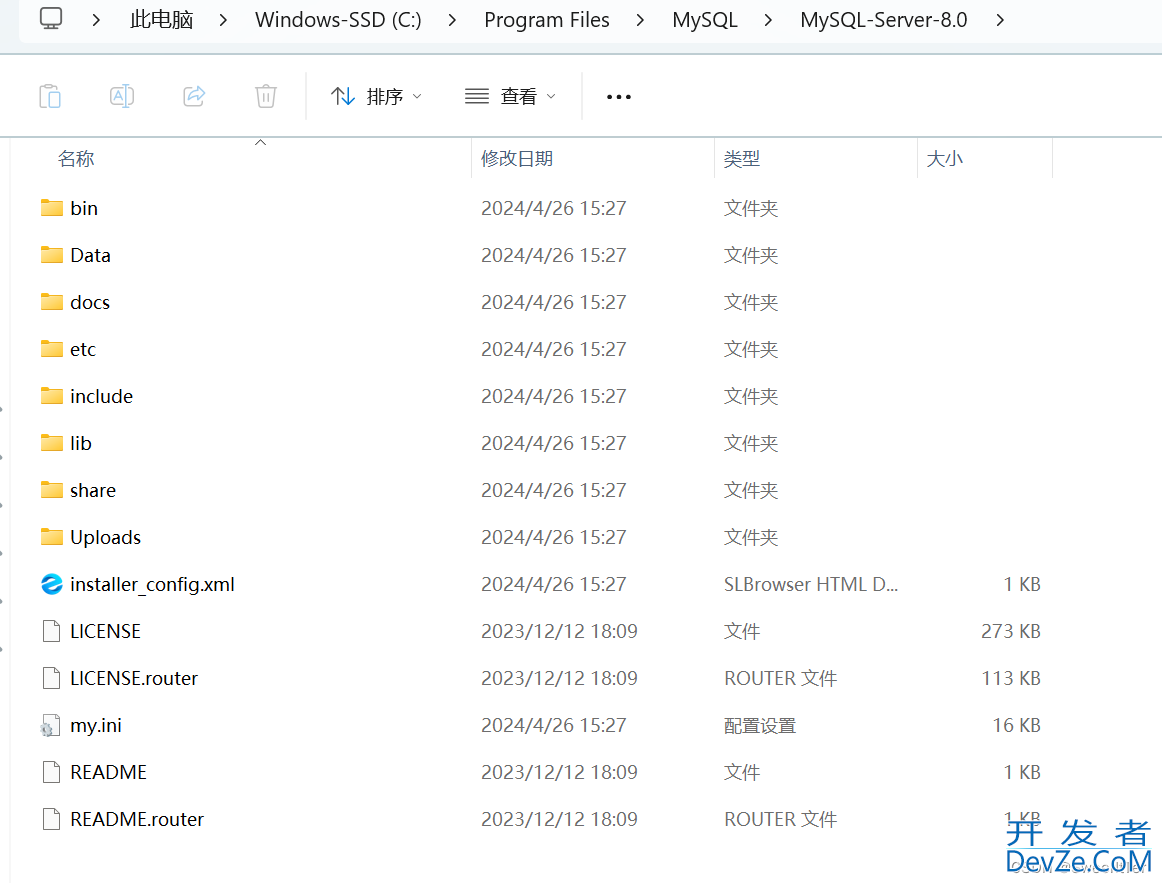Open the 查看 view dropdown
Screen dimensions: 1162x883
coord(510,96)
